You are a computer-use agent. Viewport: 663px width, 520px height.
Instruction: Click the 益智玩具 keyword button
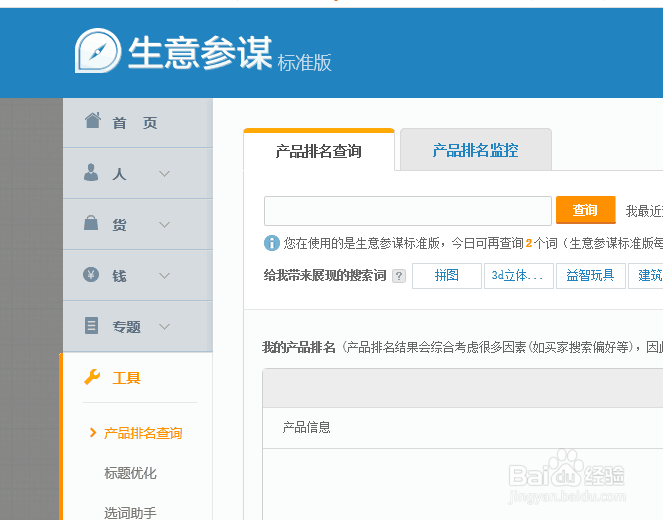[591, 276]
